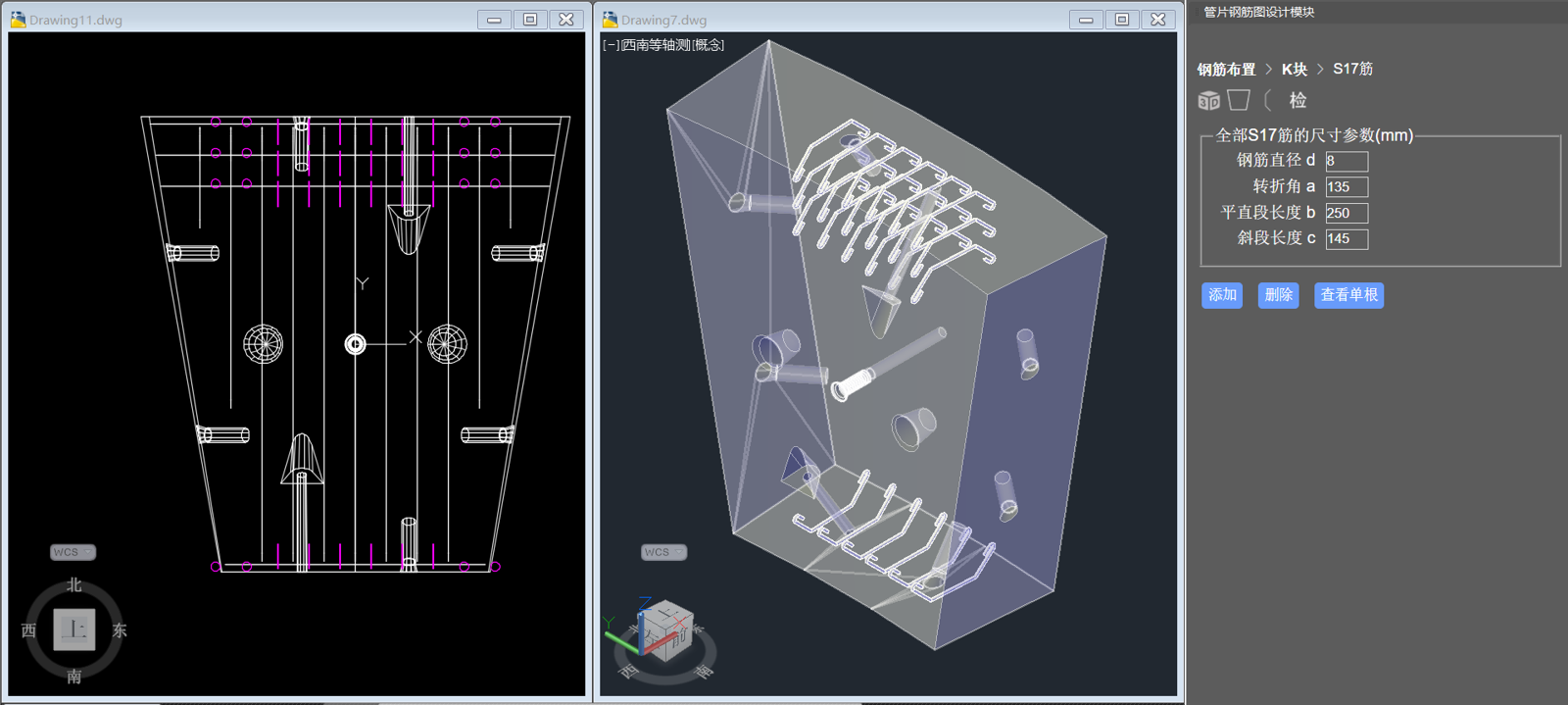Click the 检 check button
Screen dimensions: 1568x705
(x=1298, y=100)
